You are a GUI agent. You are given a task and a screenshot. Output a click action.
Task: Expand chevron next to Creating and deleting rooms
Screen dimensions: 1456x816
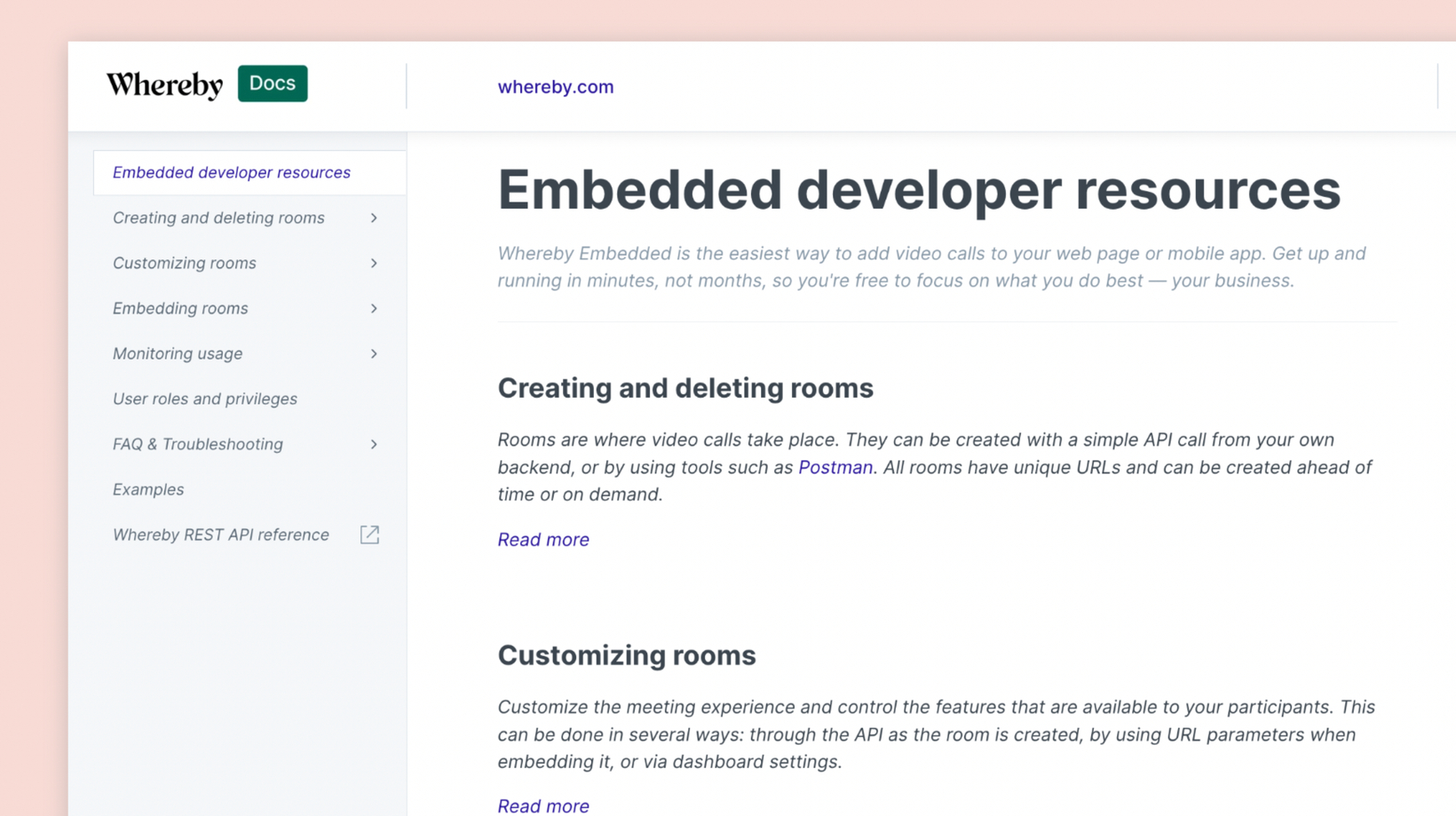pyautogui.click(x=374, y=218)
